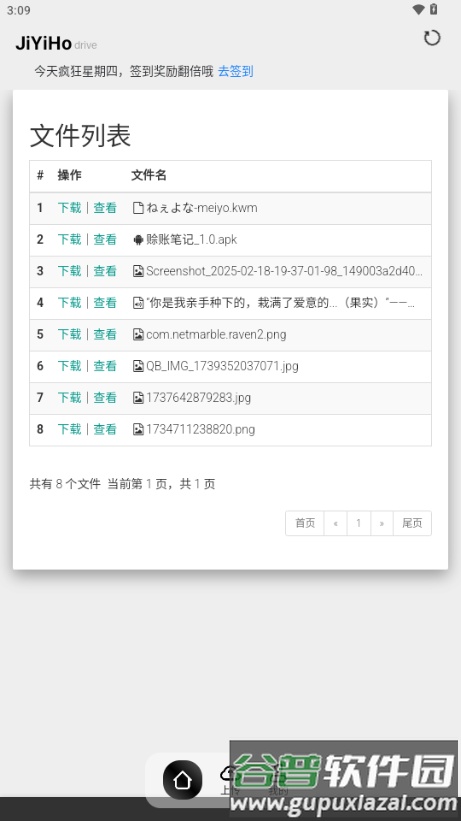The height and width of the screenshot is (821, 461).
Task: Download 赊账笔记_1.0.apk
Action: tap(69, 239)
